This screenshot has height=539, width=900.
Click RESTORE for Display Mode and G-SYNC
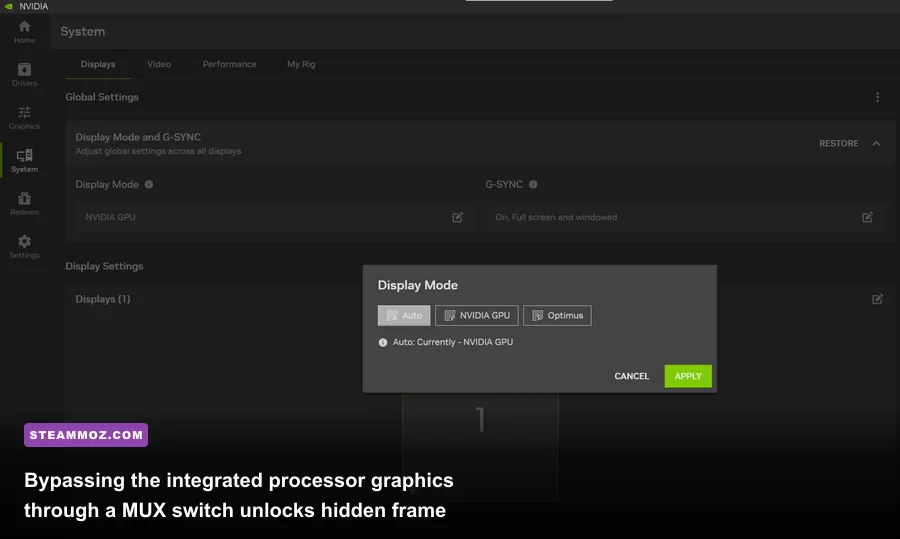click(839, 144)
